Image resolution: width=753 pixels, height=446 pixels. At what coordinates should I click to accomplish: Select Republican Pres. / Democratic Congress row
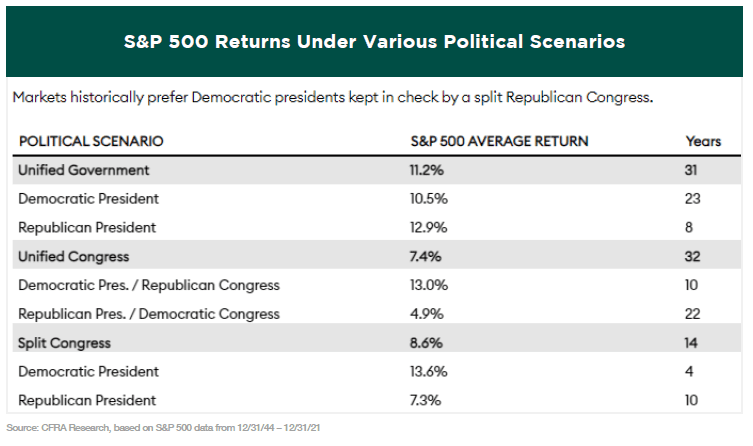pyautogui.click(x=149, y=314)
